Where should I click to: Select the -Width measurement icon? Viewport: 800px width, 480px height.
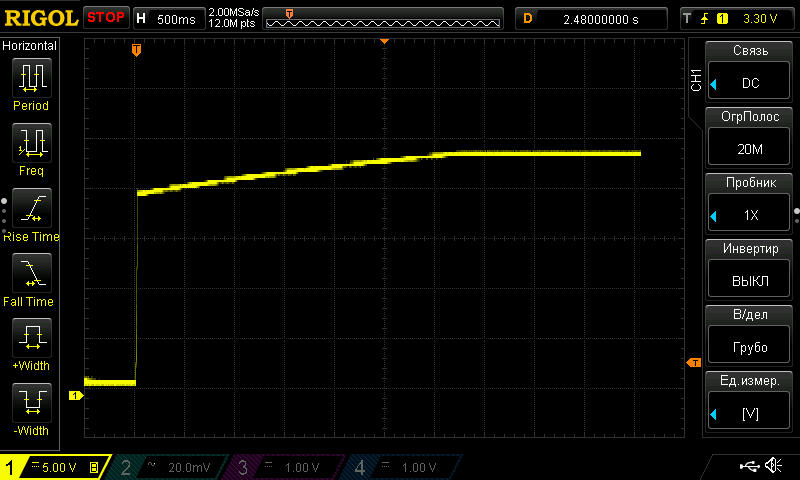pyautogui.click(x=30, y=404)
